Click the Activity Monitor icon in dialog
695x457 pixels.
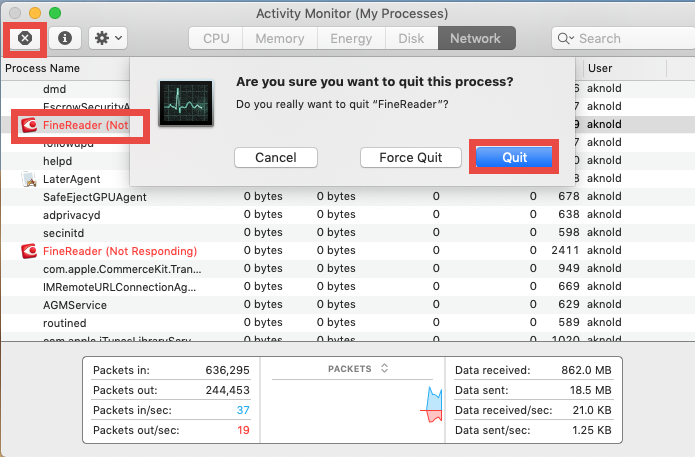186,103
